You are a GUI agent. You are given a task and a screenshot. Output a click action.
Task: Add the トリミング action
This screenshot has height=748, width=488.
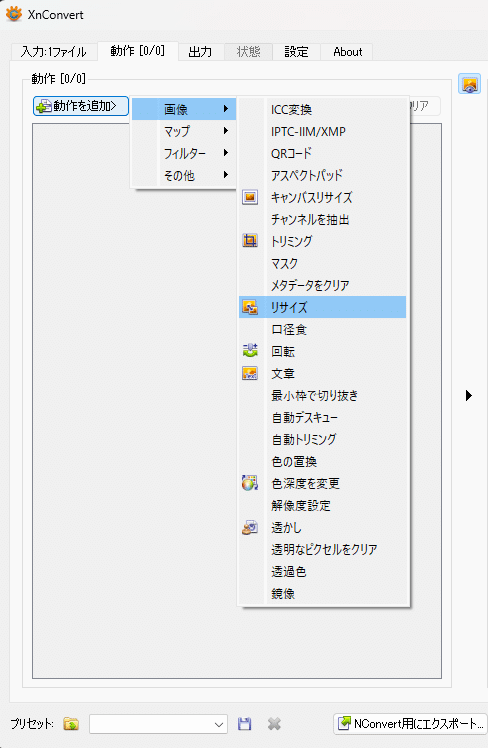pos(322,241)
